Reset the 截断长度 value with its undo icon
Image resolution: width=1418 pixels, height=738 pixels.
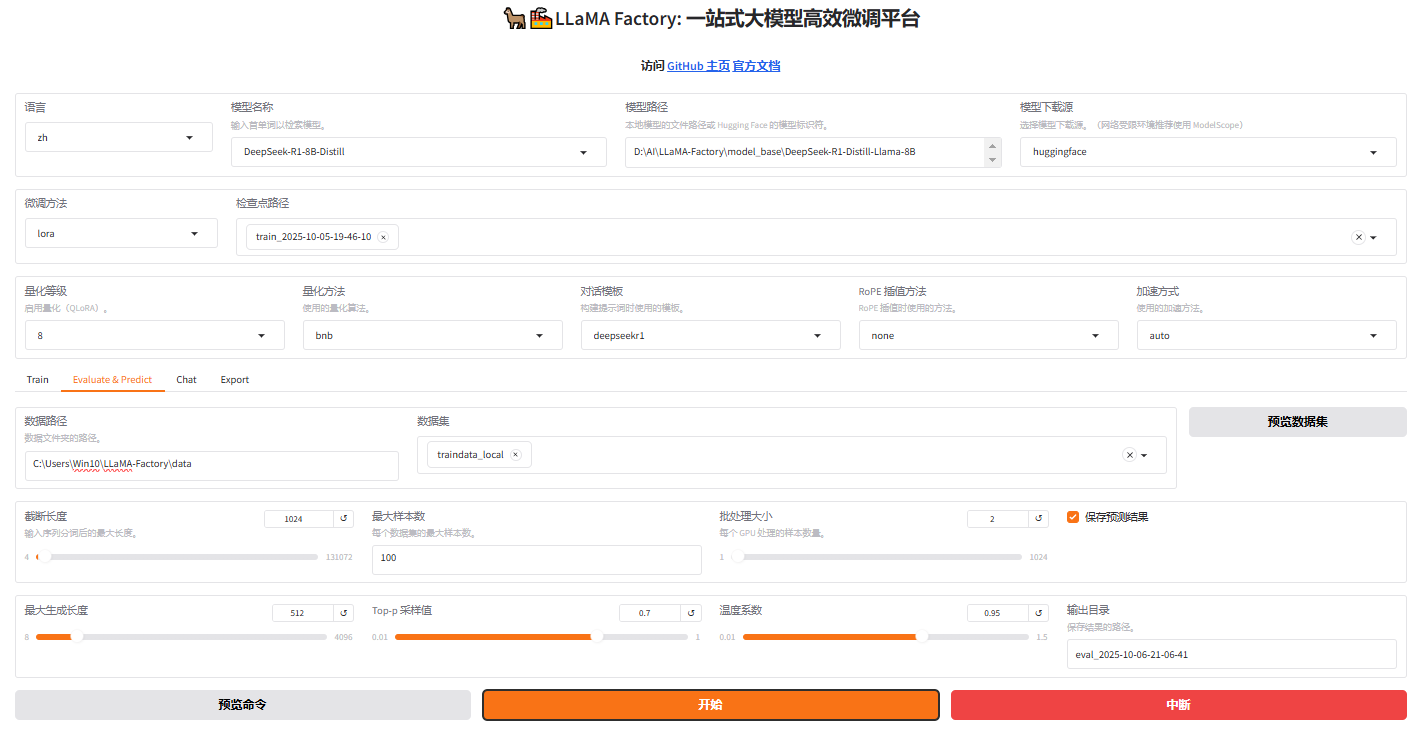click(x=343, y=519)
